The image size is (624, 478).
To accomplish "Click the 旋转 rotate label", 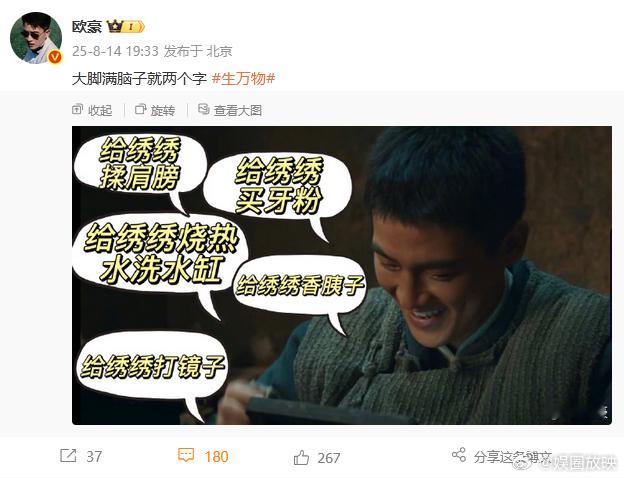I will (x=163, y=110).
